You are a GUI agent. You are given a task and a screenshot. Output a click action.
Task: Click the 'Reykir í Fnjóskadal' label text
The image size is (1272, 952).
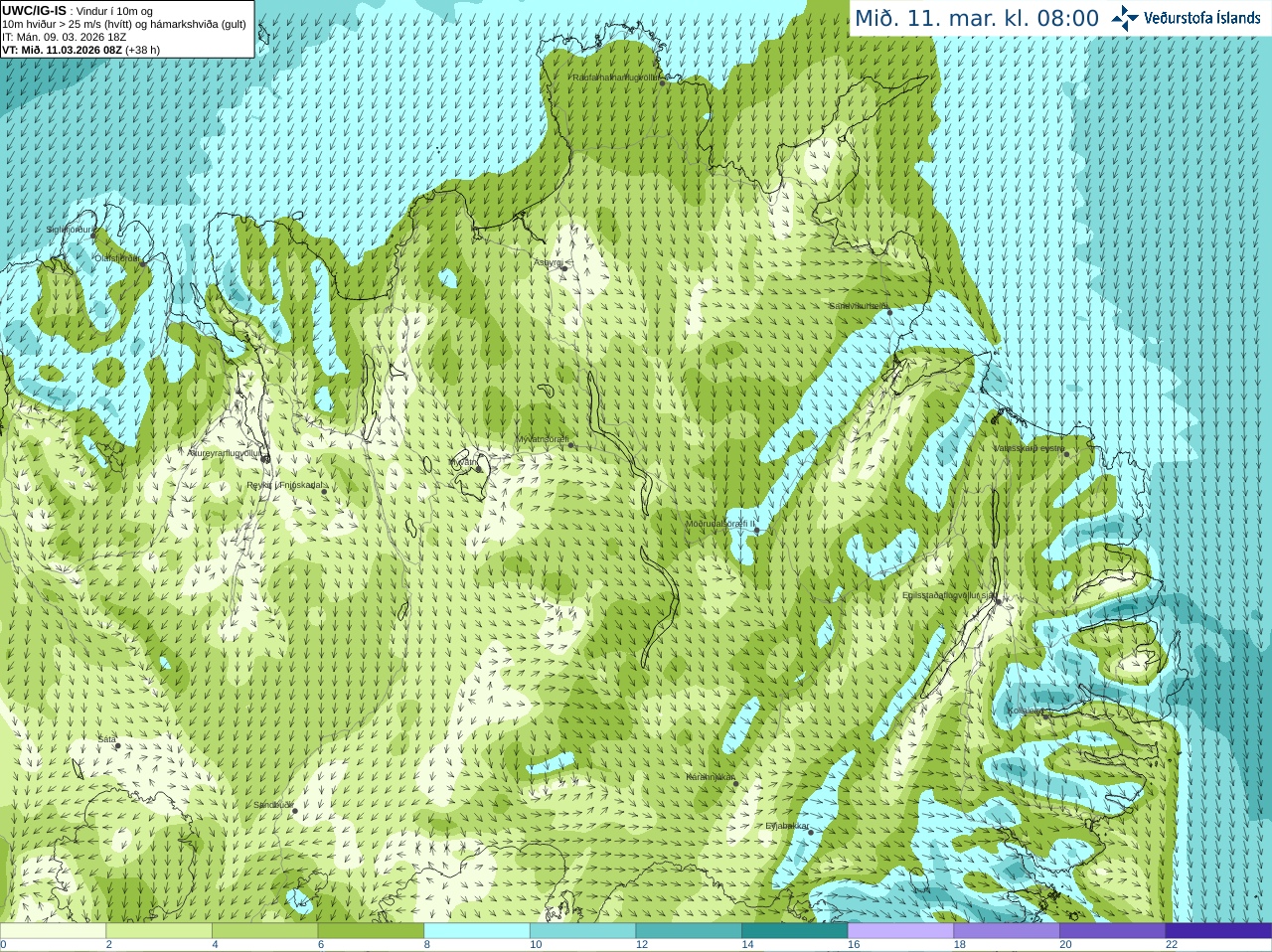[285, 486]
